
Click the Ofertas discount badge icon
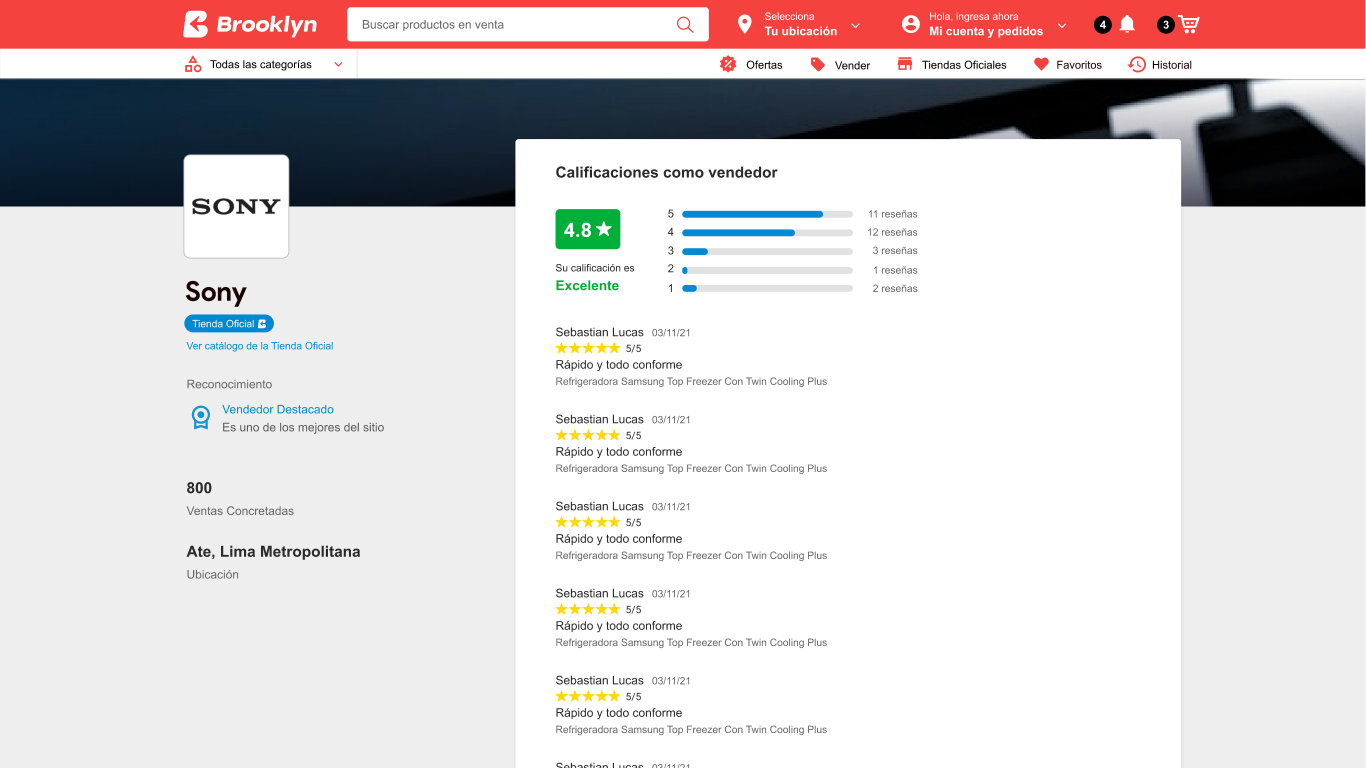[728, 64]
